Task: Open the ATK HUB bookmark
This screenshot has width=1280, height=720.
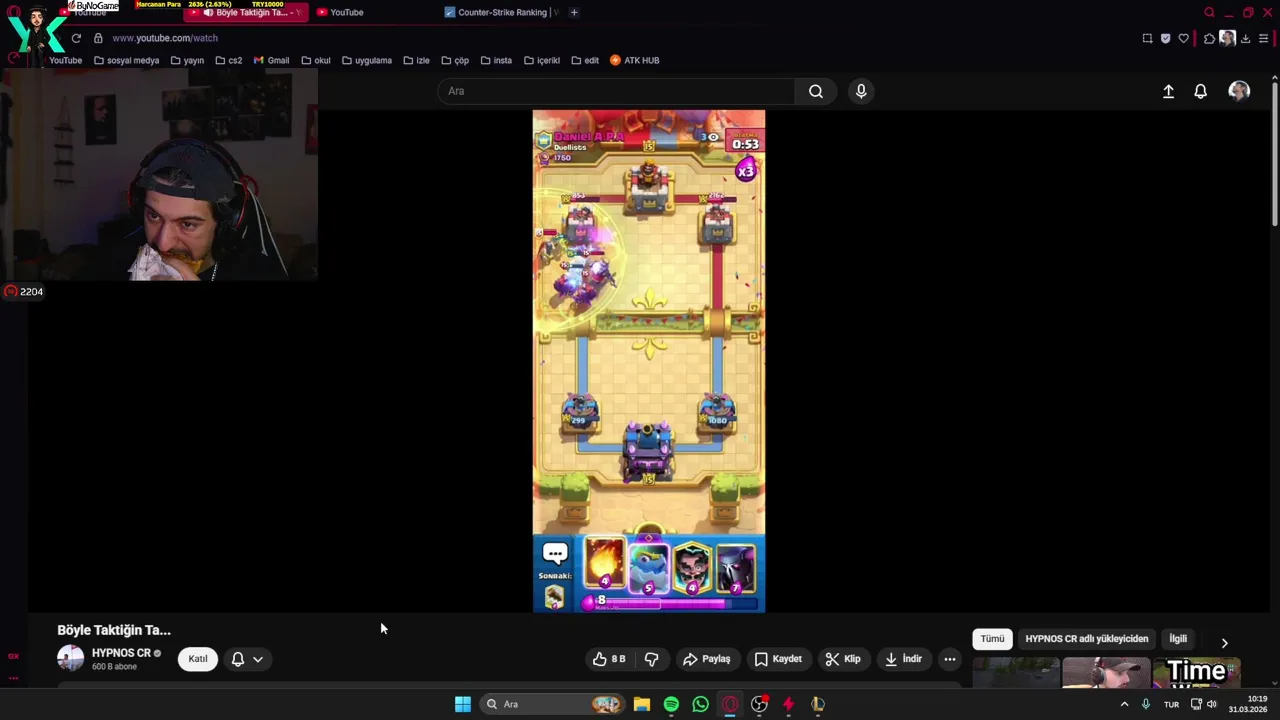Action: click(x=634, y=60)
